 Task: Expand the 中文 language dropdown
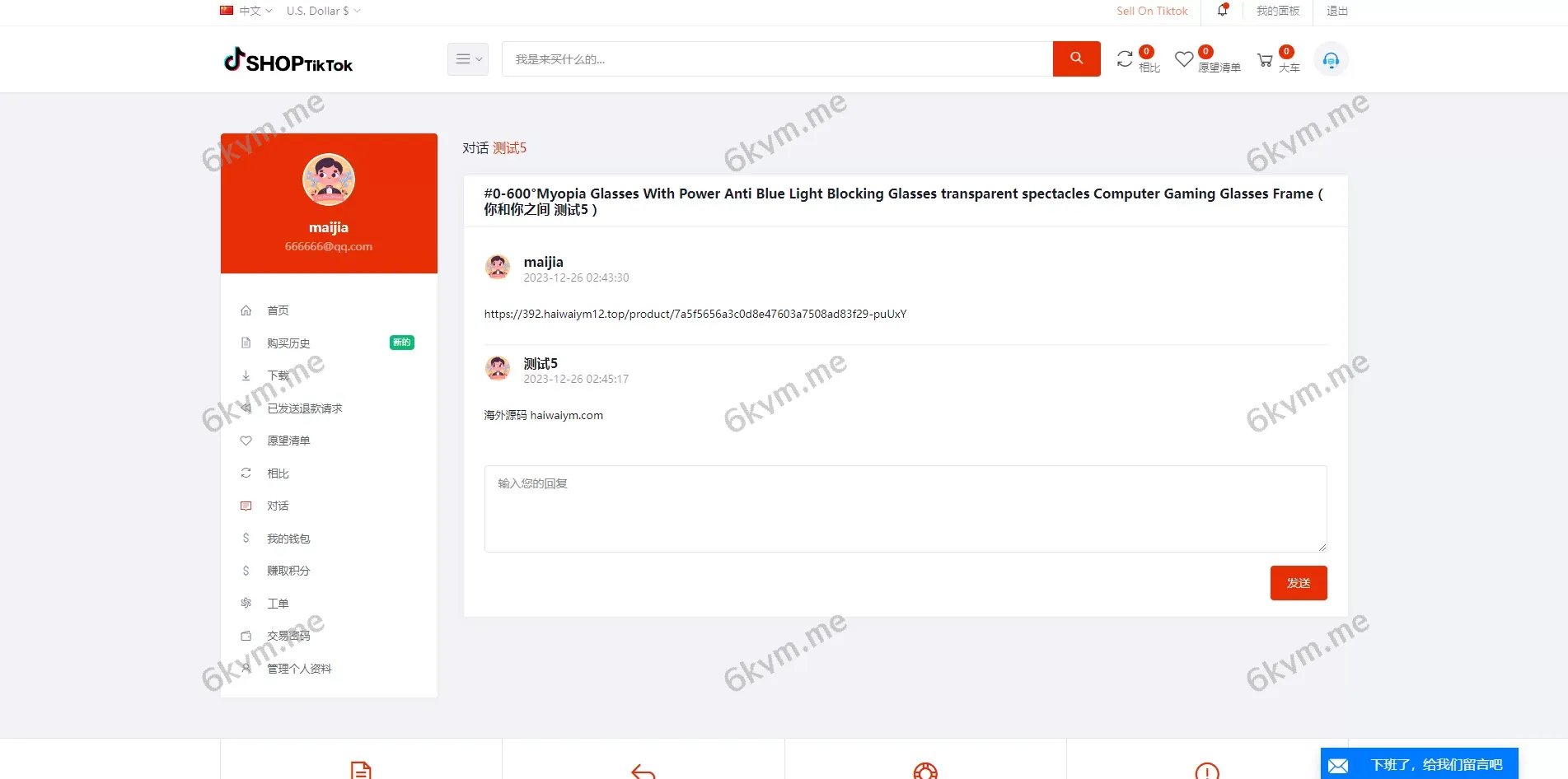pyautogui.click(x=246, y=11)
